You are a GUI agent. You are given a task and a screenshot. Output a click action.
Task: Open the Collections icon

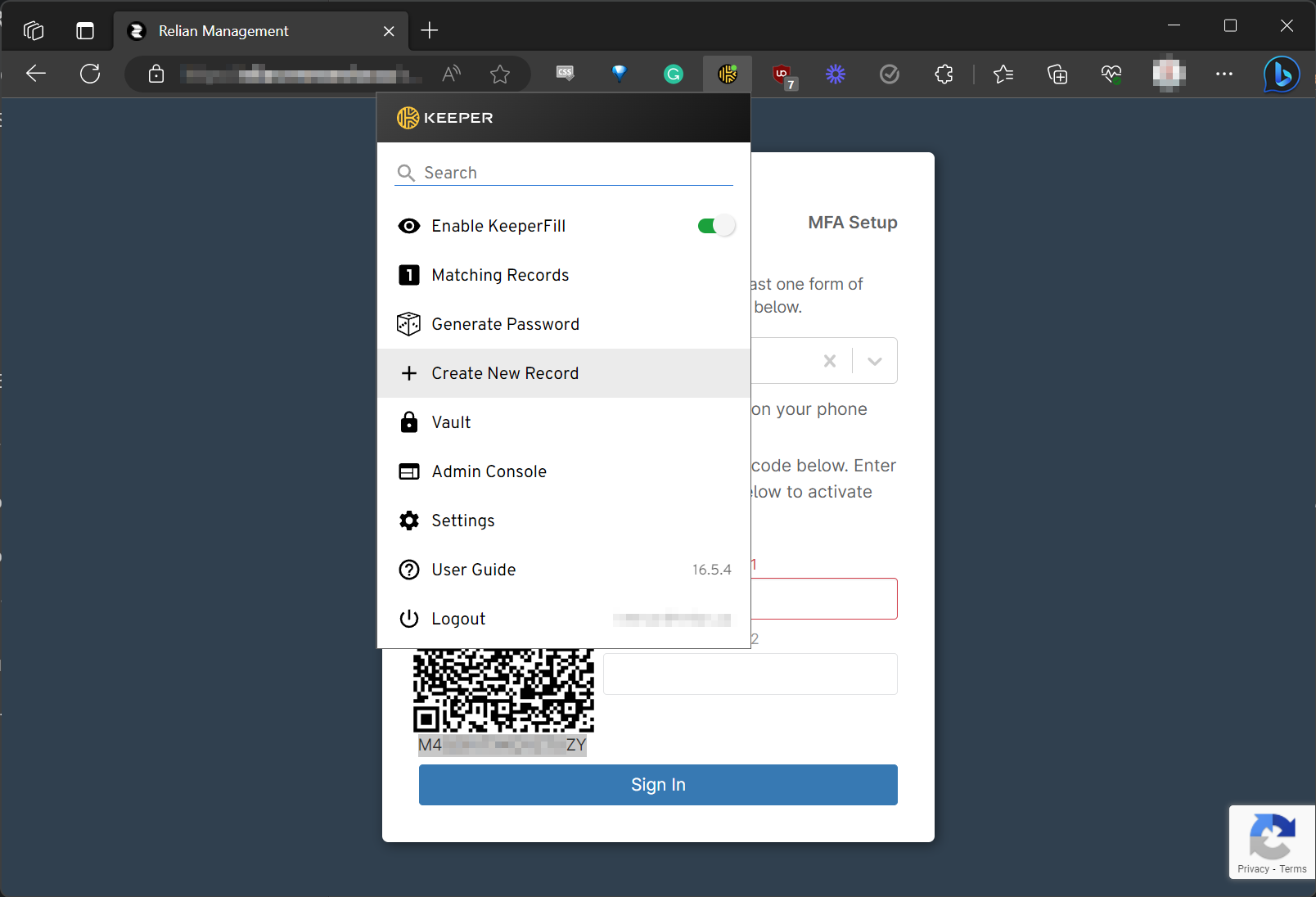[x=1057, y=74]
